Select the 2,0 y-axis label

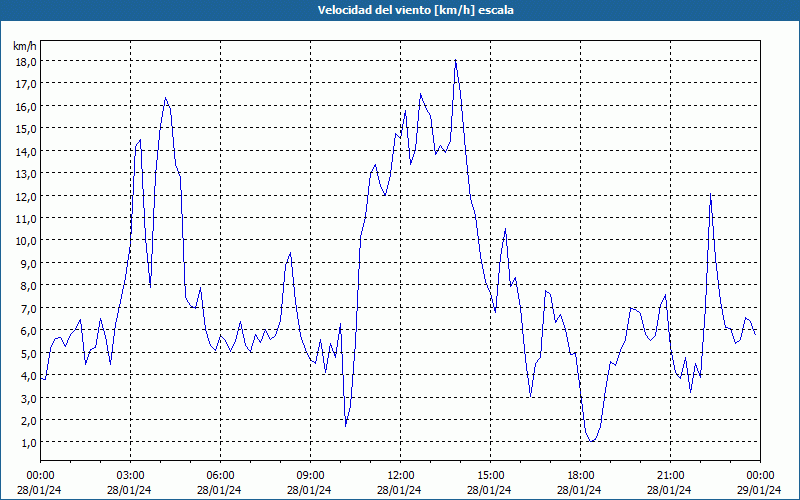click(x=30, y=420)
